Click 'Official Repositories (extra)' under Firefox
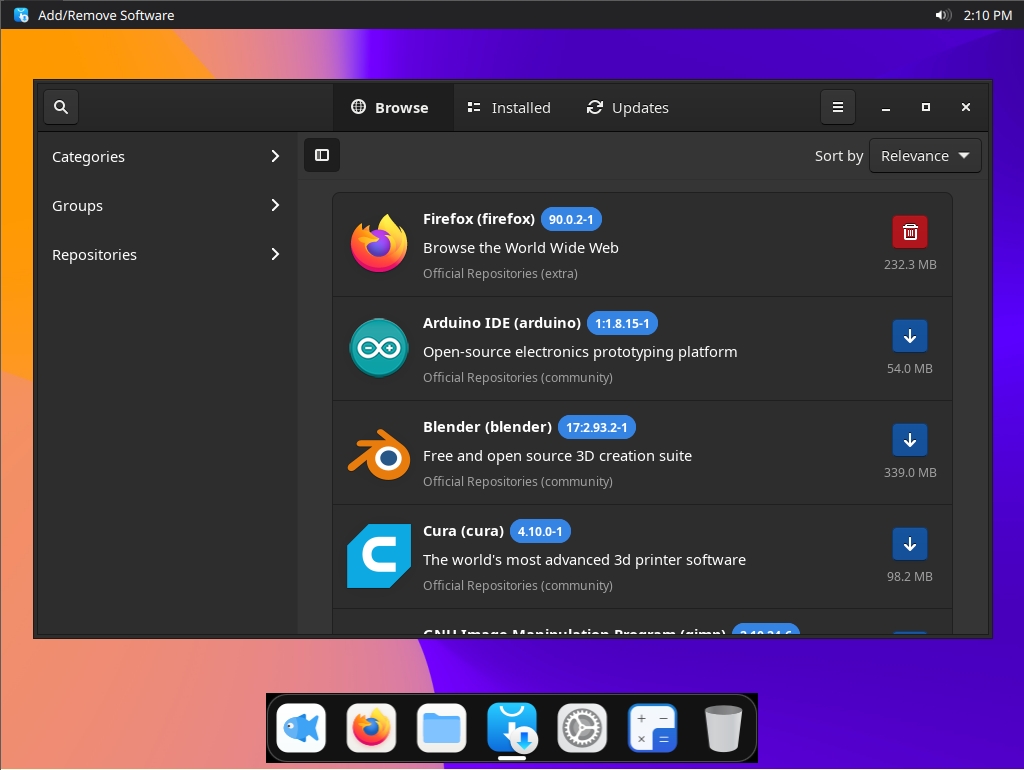This screenshot has width=1024, height=770. (x=500, y=274)
